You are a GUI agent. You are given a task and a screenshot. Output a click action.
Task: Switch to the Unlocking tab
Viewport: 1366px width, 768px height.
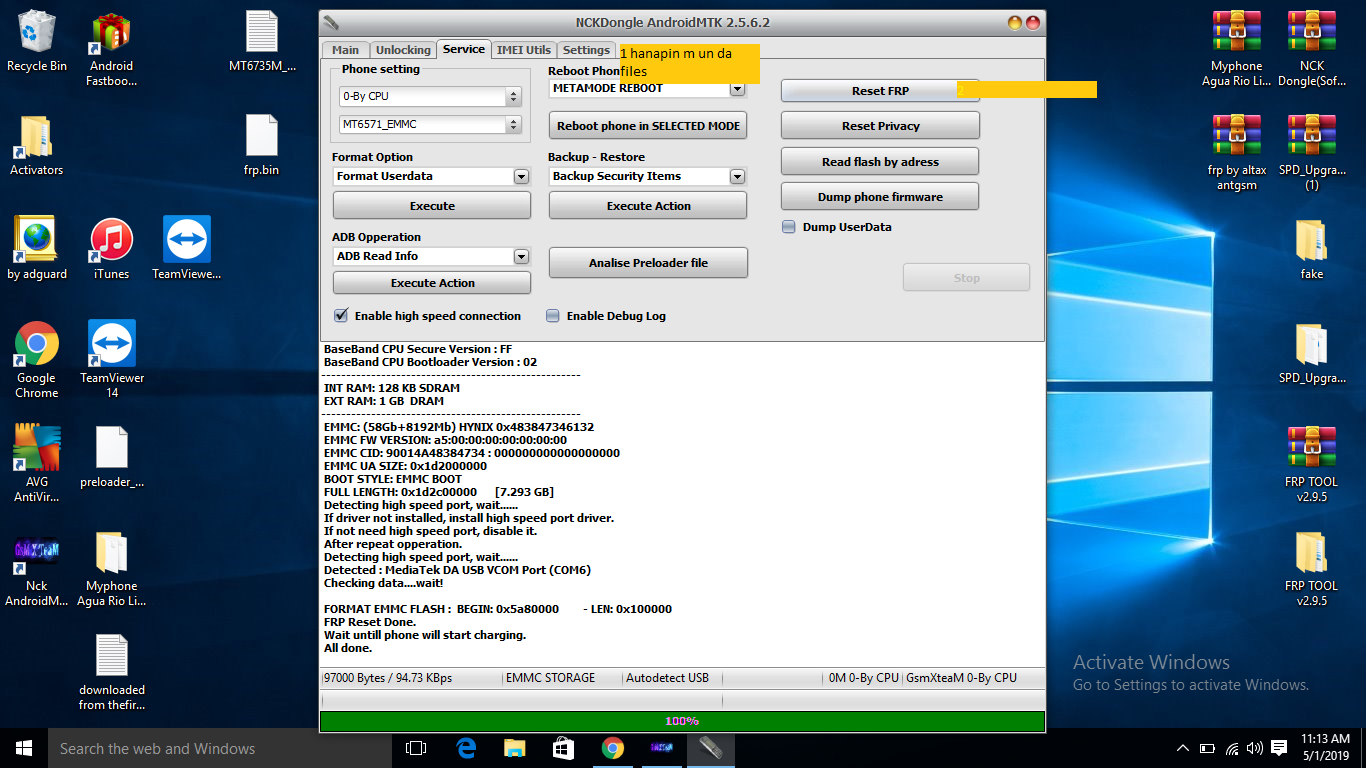(403, 50)
